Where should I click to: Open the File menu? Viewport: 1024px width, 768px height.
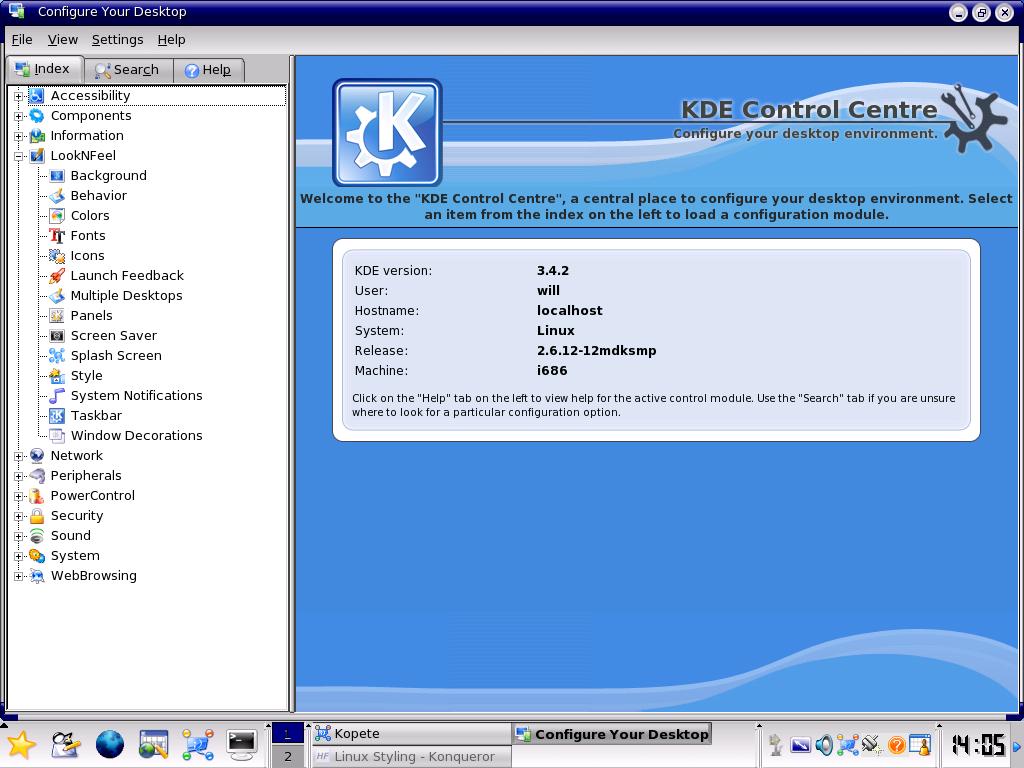click(22, 40)
